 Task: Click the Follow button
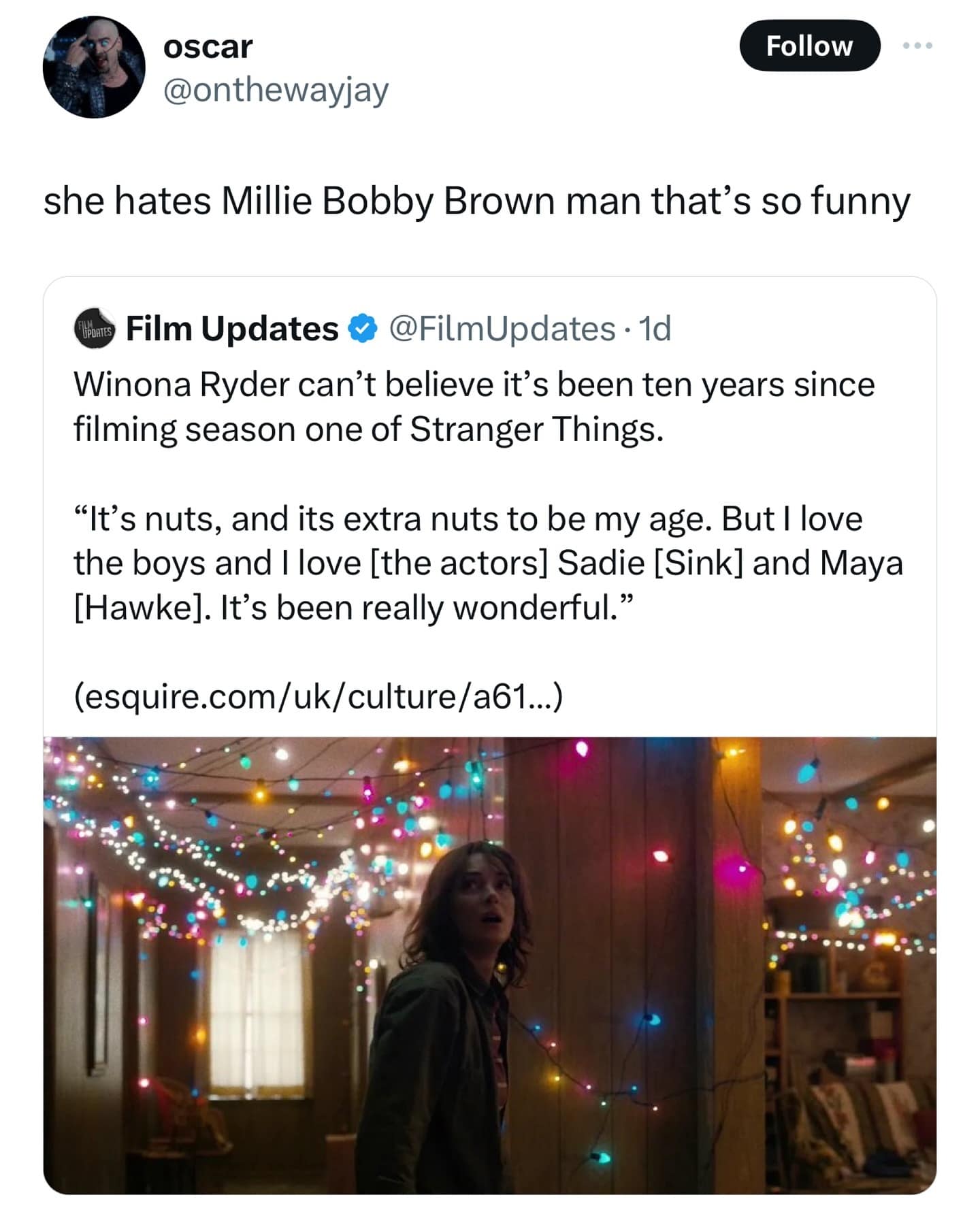coord(809,46)
